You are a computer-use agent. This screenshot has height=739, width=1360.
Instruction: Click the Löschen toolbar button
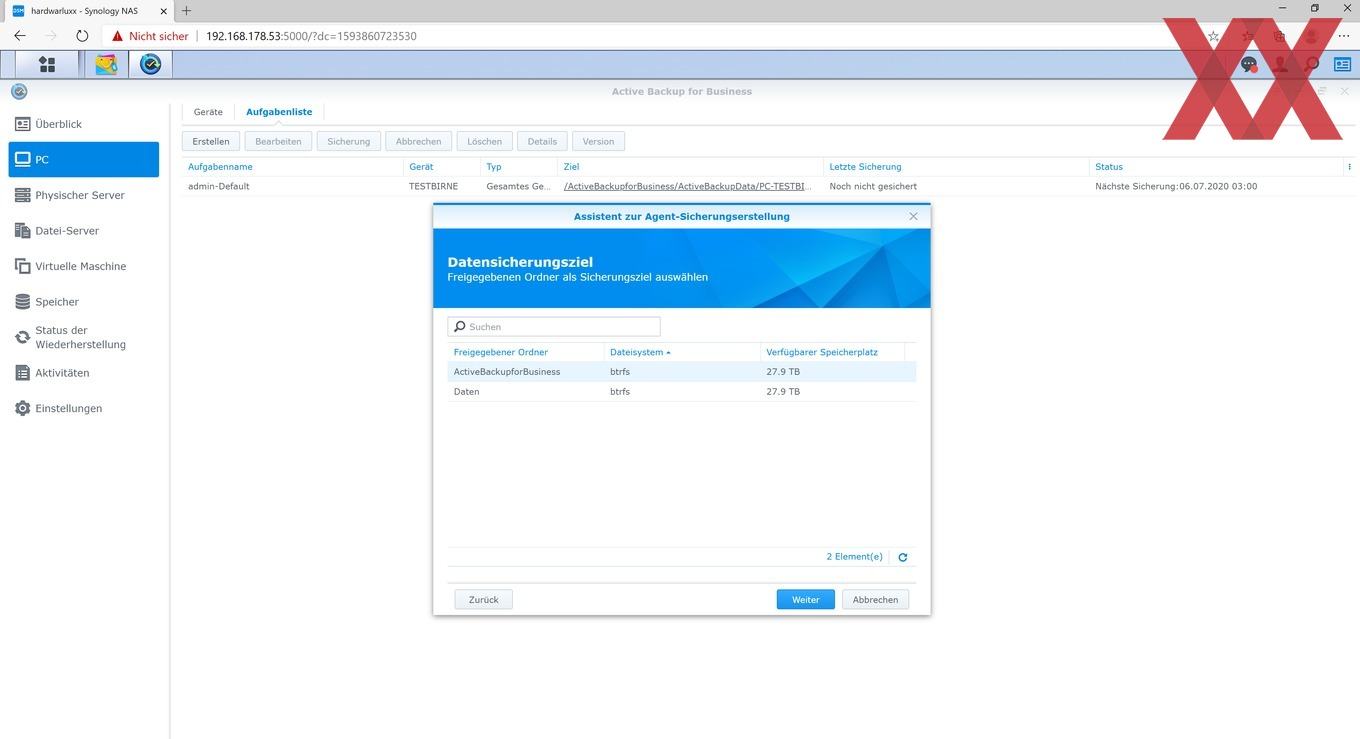[x=485, y=141]
